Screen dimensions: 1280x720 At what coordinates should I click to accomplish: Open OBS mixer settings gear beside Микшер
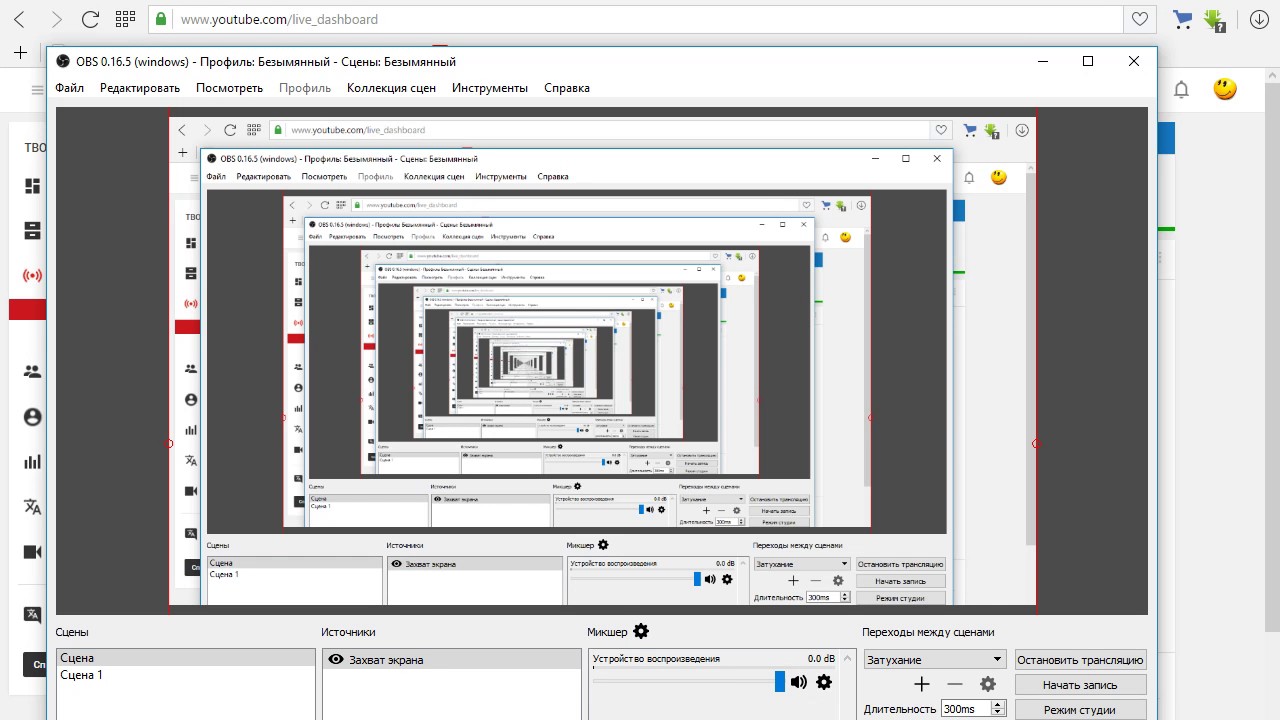[x=641, y=632]
